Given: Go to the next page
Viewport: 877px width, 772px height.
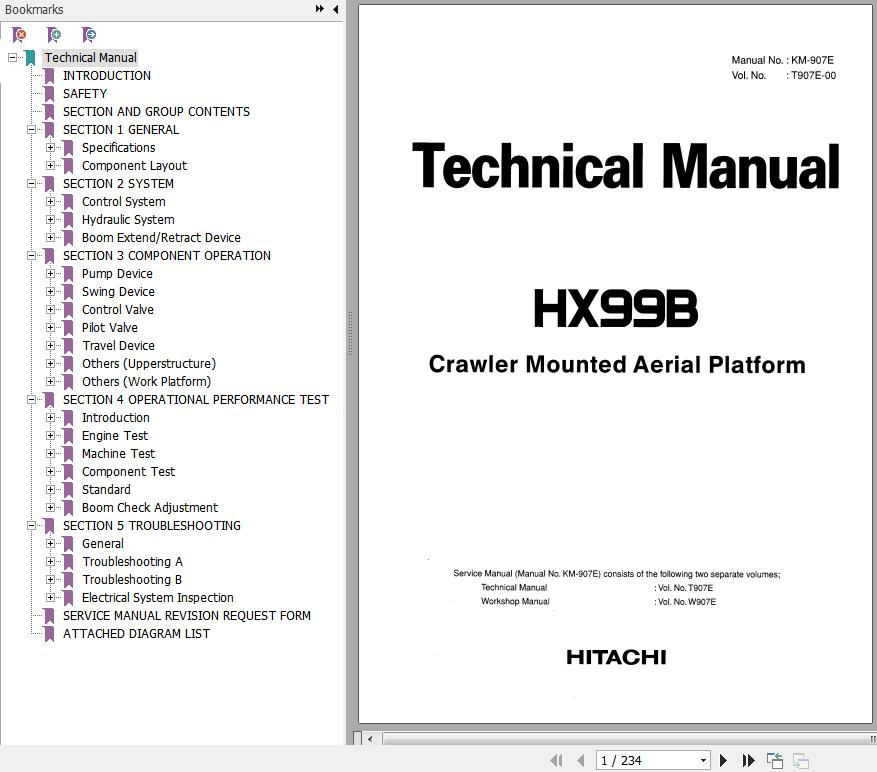Looking at the screenshot, I should tap(723, 760).
